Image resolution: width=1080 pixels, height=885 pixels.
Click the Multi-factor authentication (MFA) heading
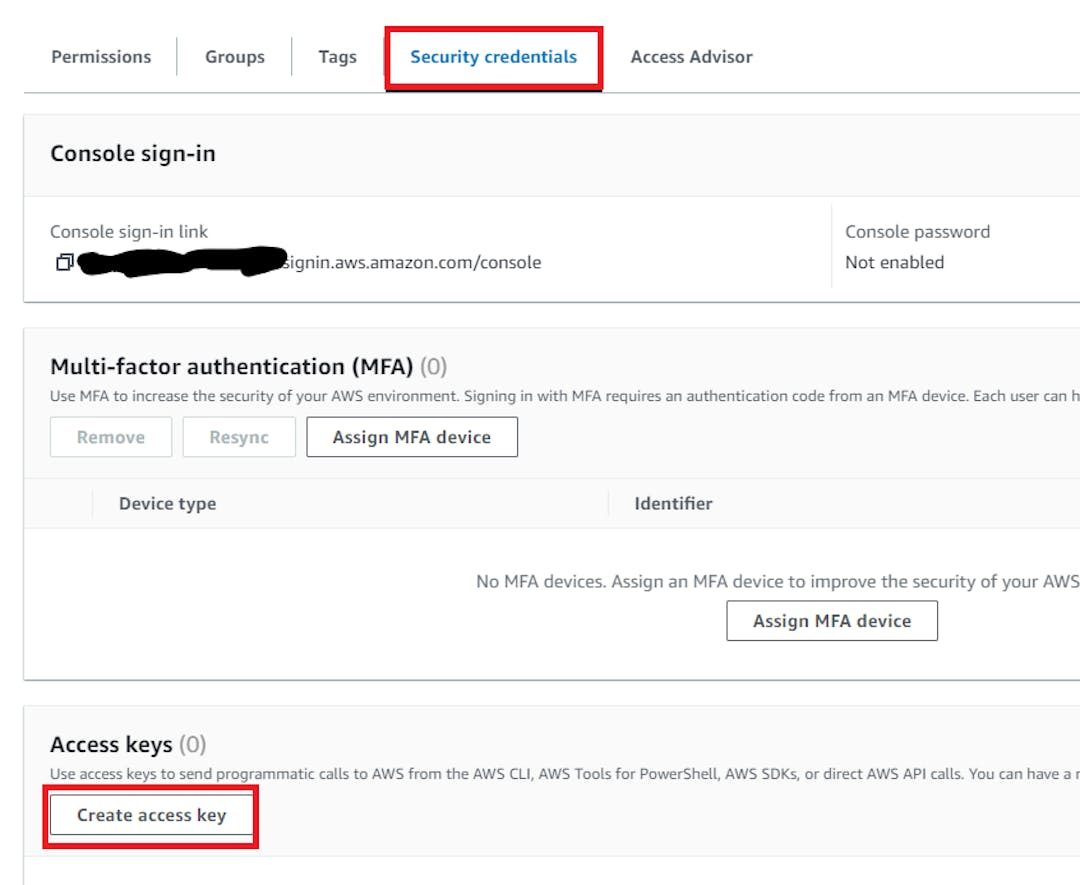point(232,367)
